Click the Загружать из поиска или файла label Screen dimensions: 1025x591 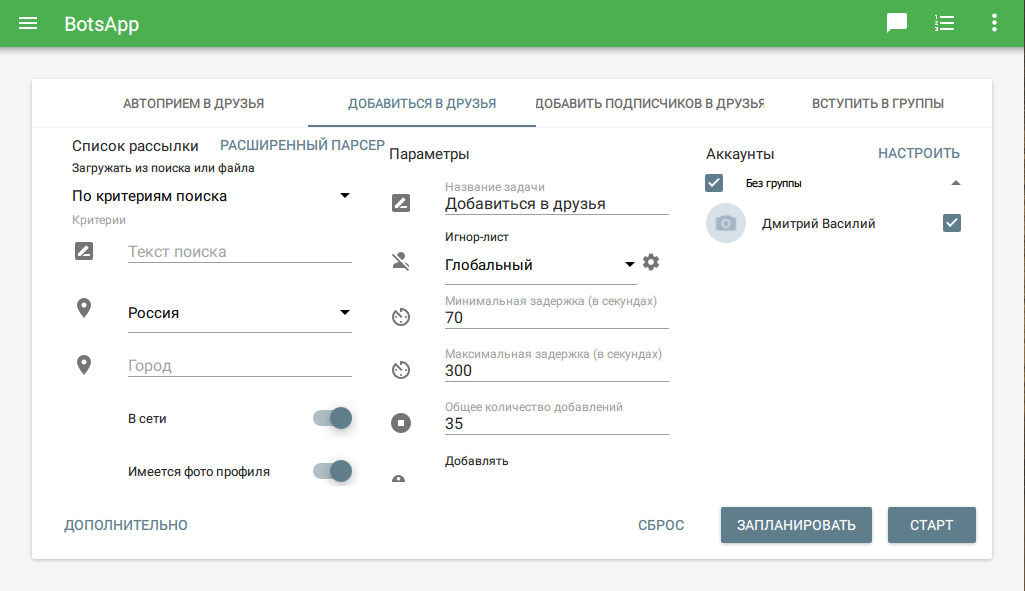(x=163, y=168)
